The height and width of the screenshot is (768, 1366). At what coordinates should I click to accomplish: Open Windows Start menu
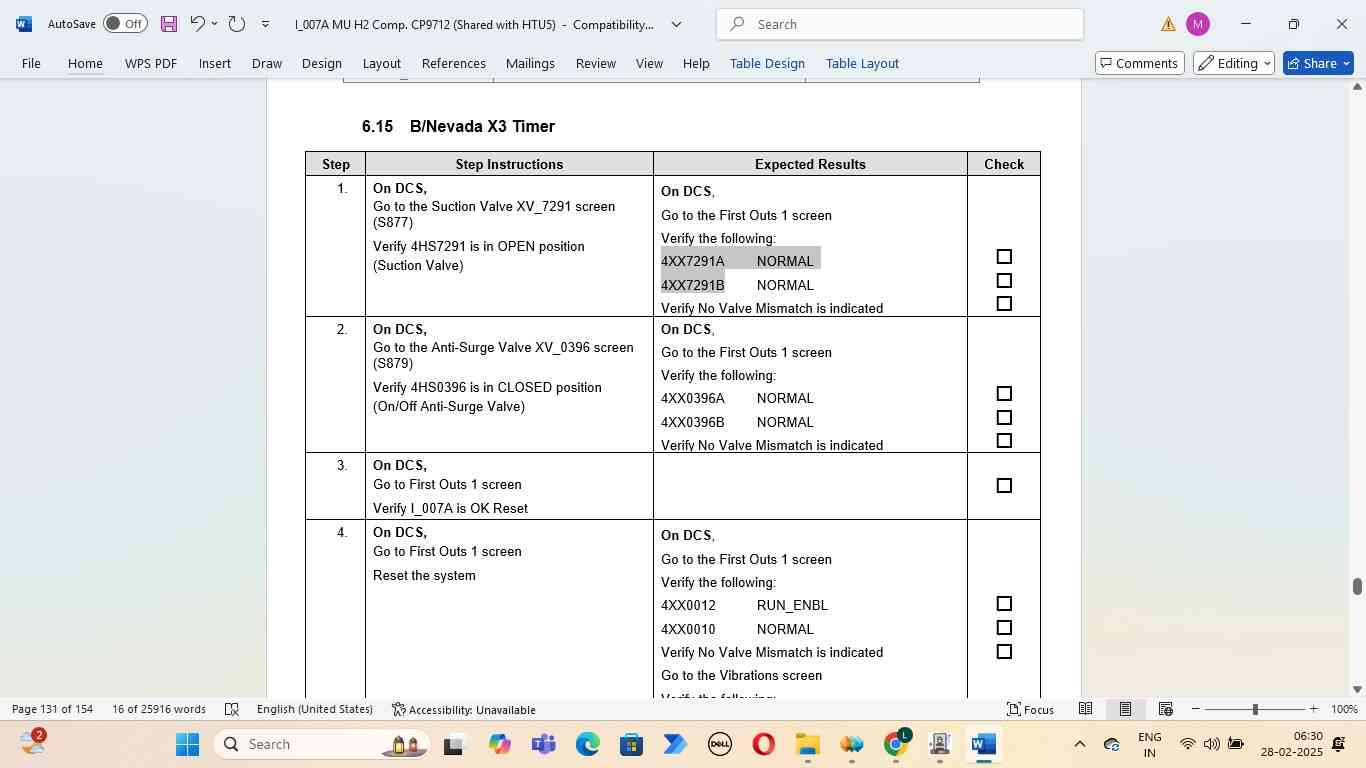tap(187, 744)
